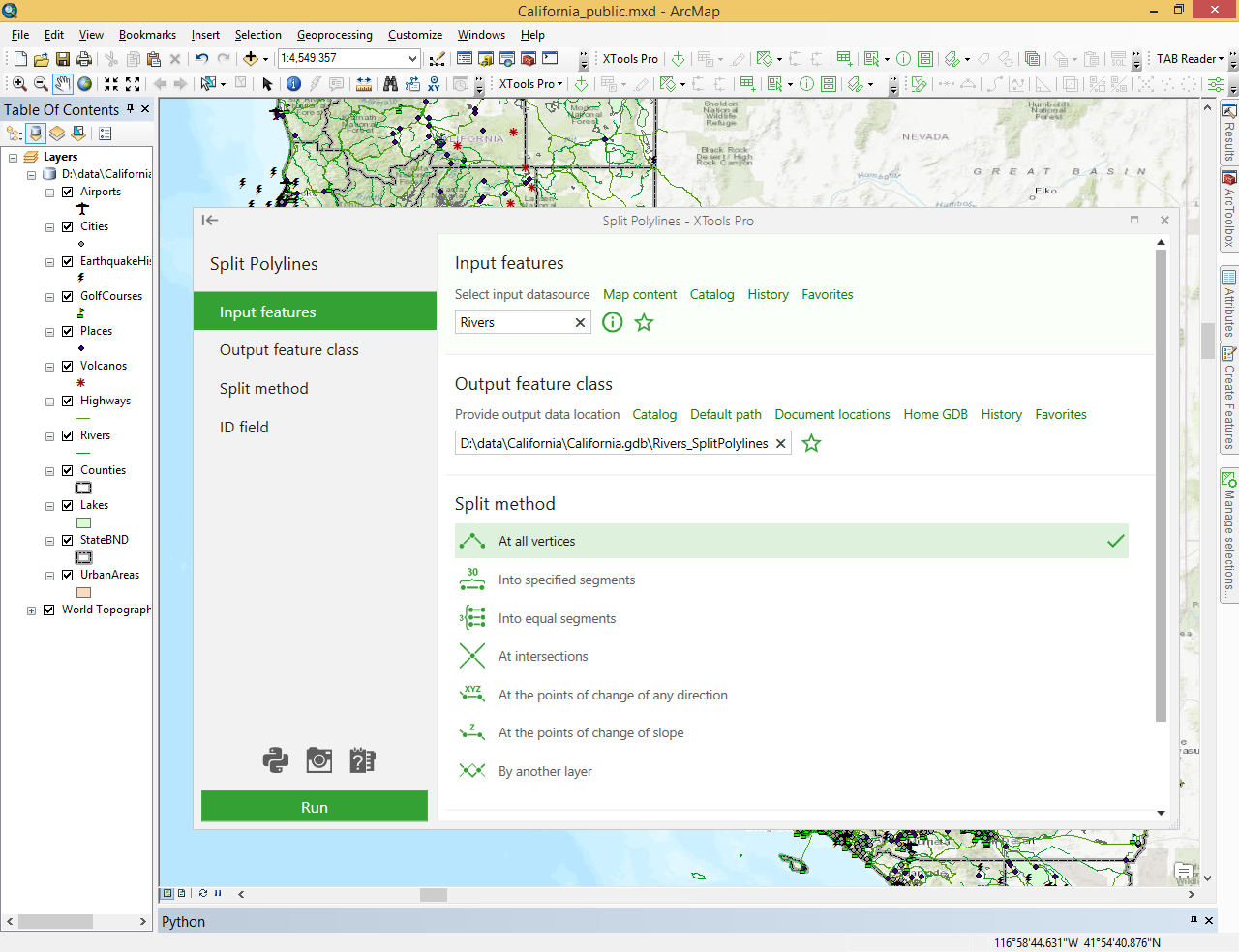Click the Undo arrow icon
Screen dimensions: 1239x952
point(201,59)
